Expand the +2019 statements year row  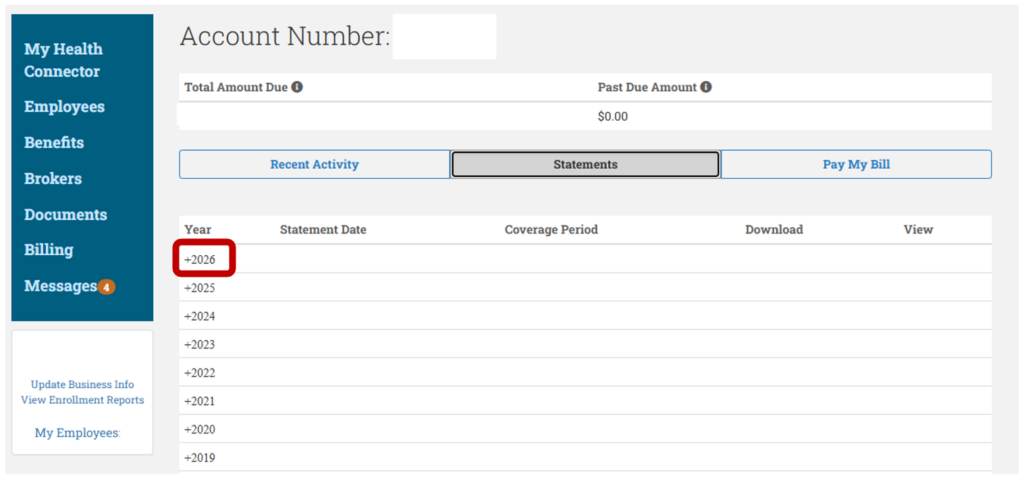[x=199, y=458]
